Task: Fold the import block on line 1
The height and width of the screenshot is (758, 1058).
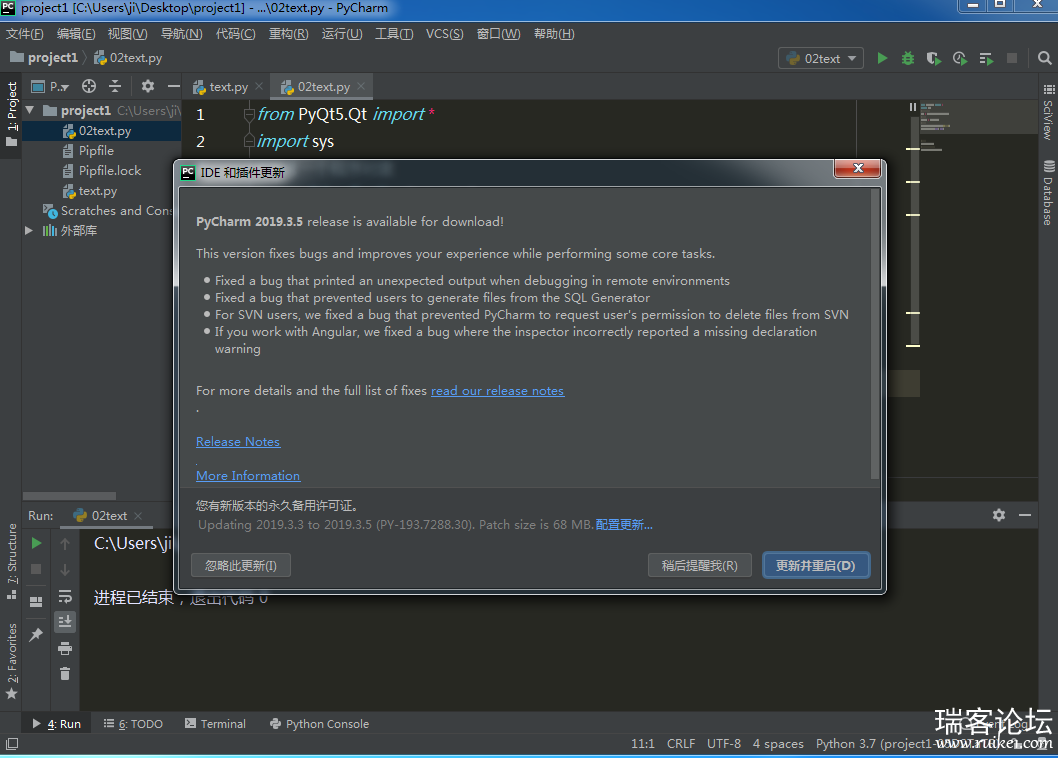Action: click(248, 115)
